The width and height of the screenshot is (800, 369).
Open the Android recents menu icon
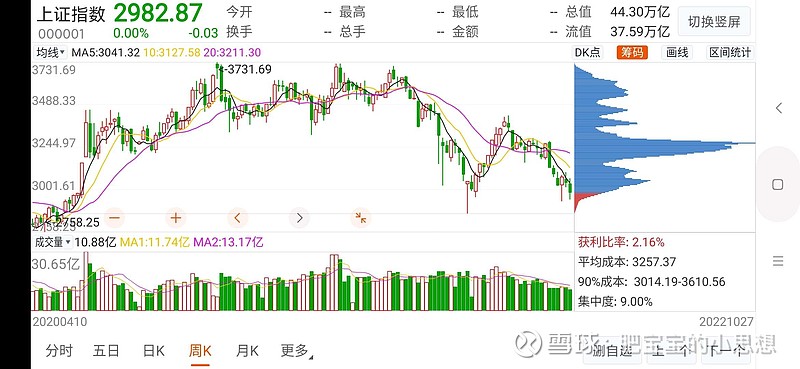(x=778, y=261)
